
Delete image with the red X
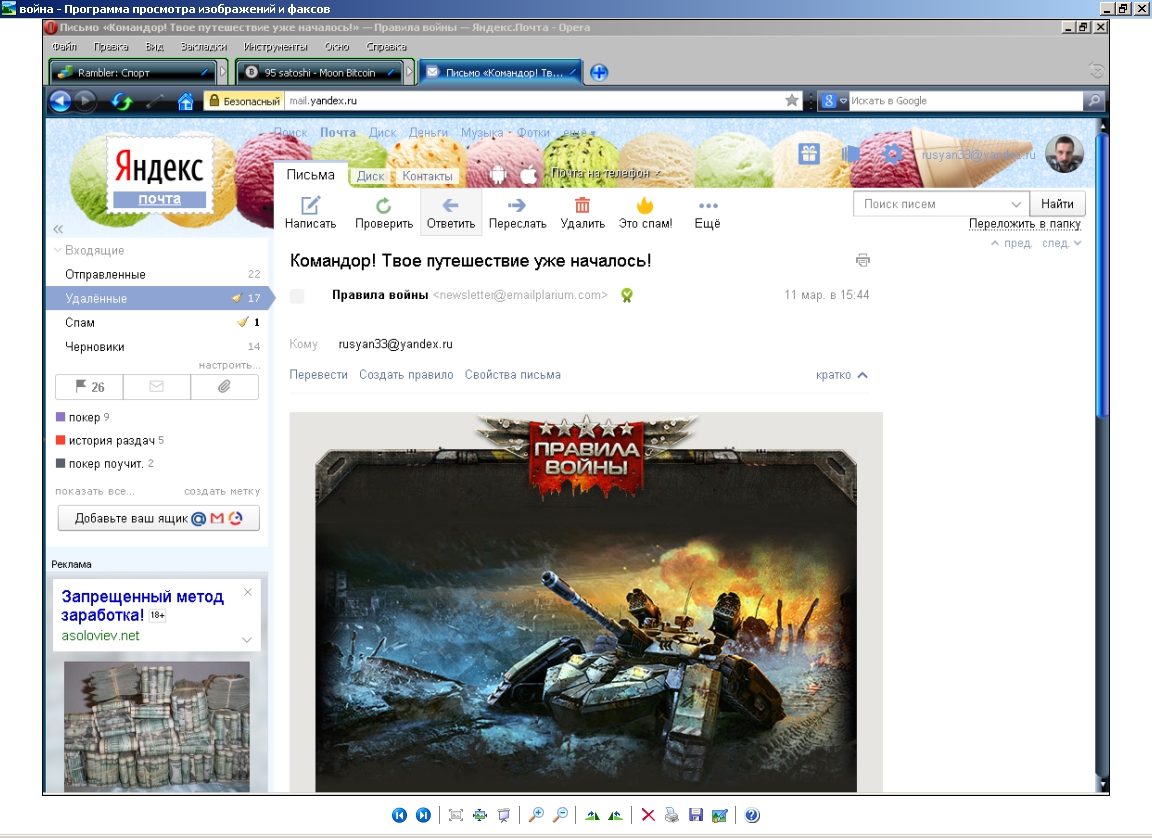click(648, 814)
